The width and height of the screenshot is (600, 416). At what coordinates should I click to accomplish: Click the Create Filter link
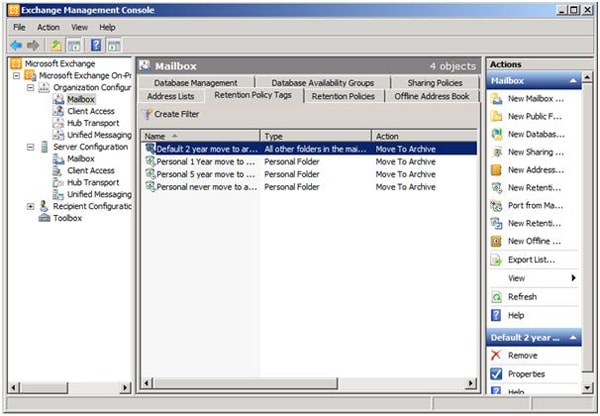coord(176,114)
